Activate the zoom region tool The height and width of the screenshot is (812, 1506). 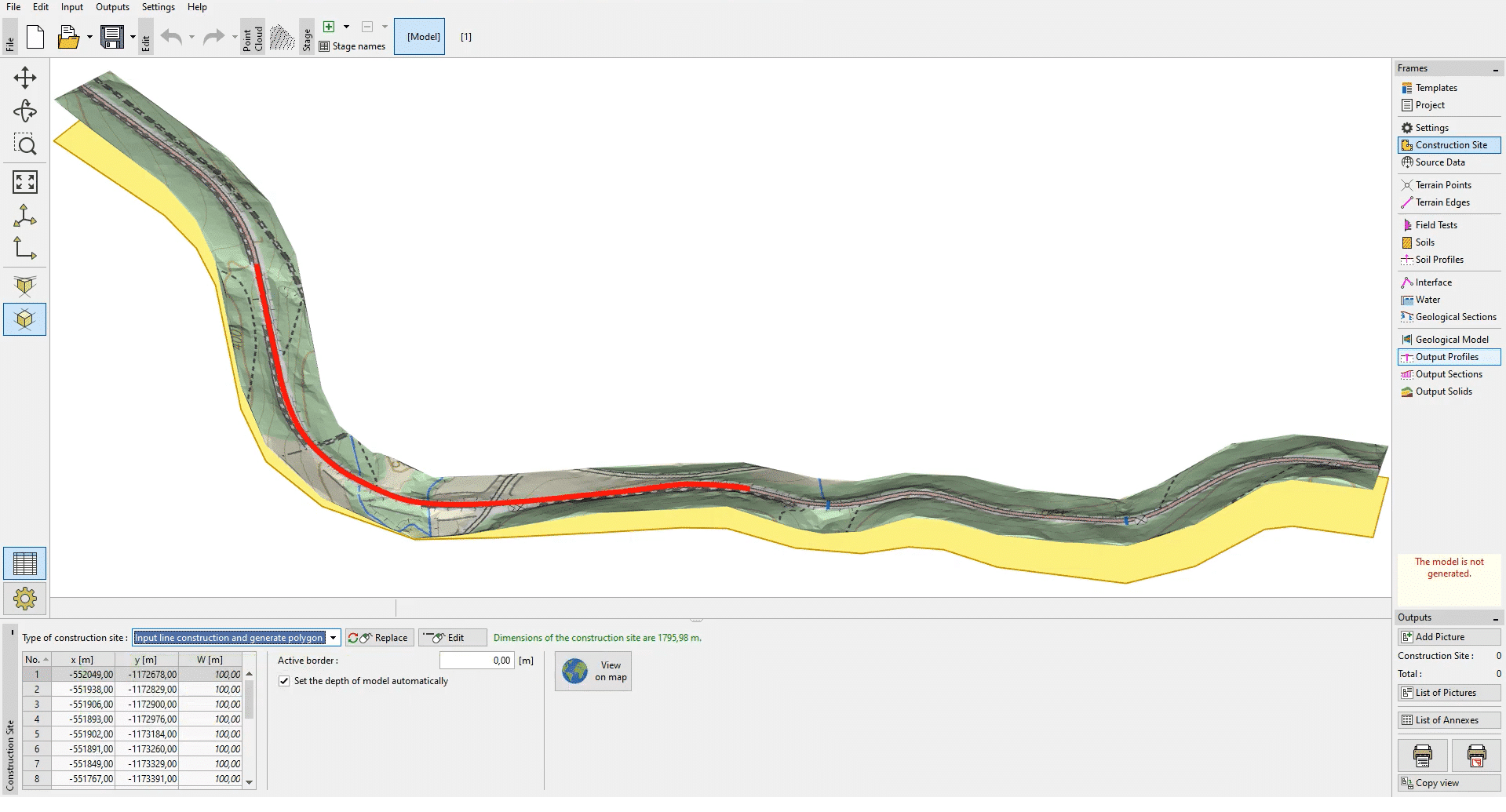click(25, 144)
